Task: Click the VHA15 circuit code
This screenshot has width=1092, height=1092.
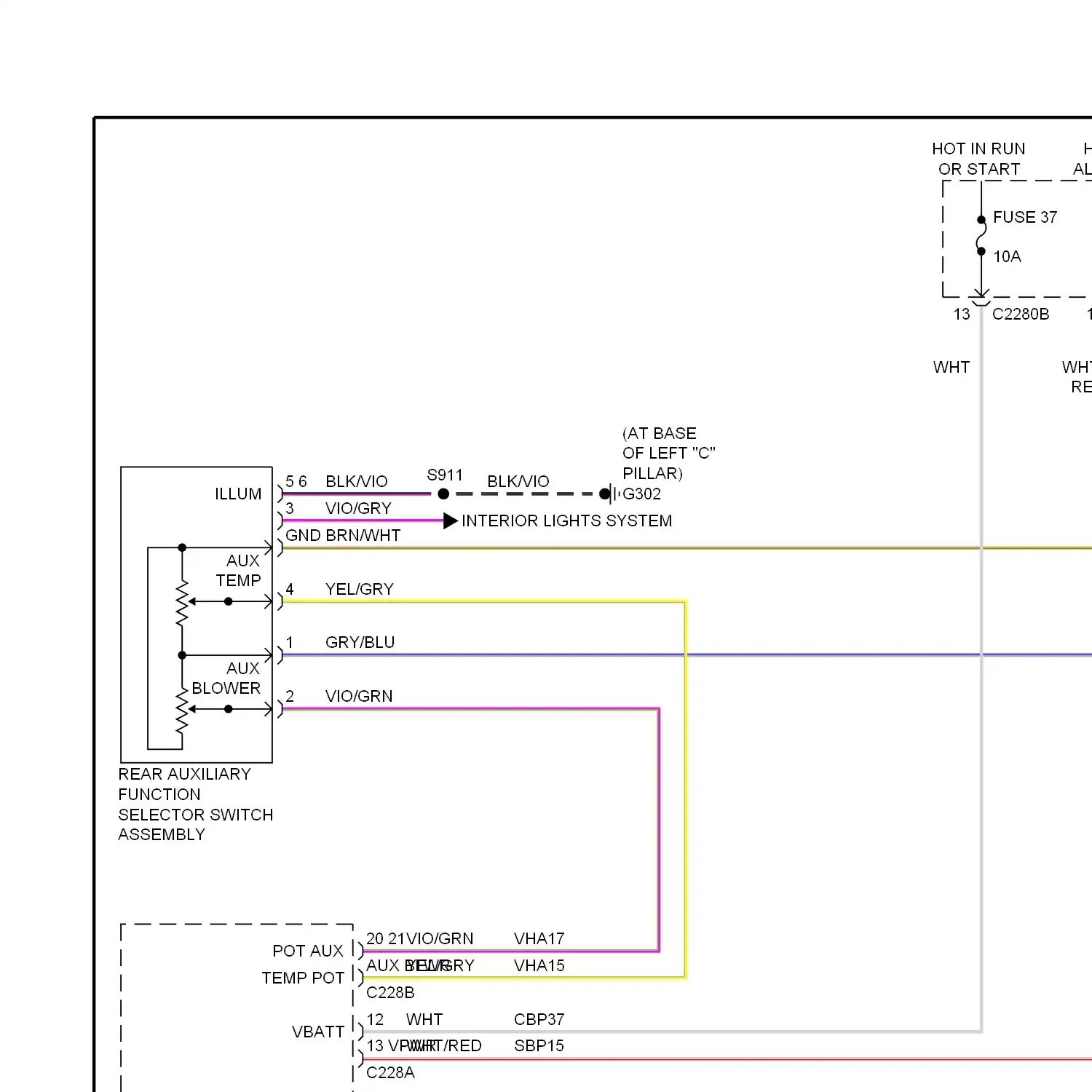Action: [539, 965]
